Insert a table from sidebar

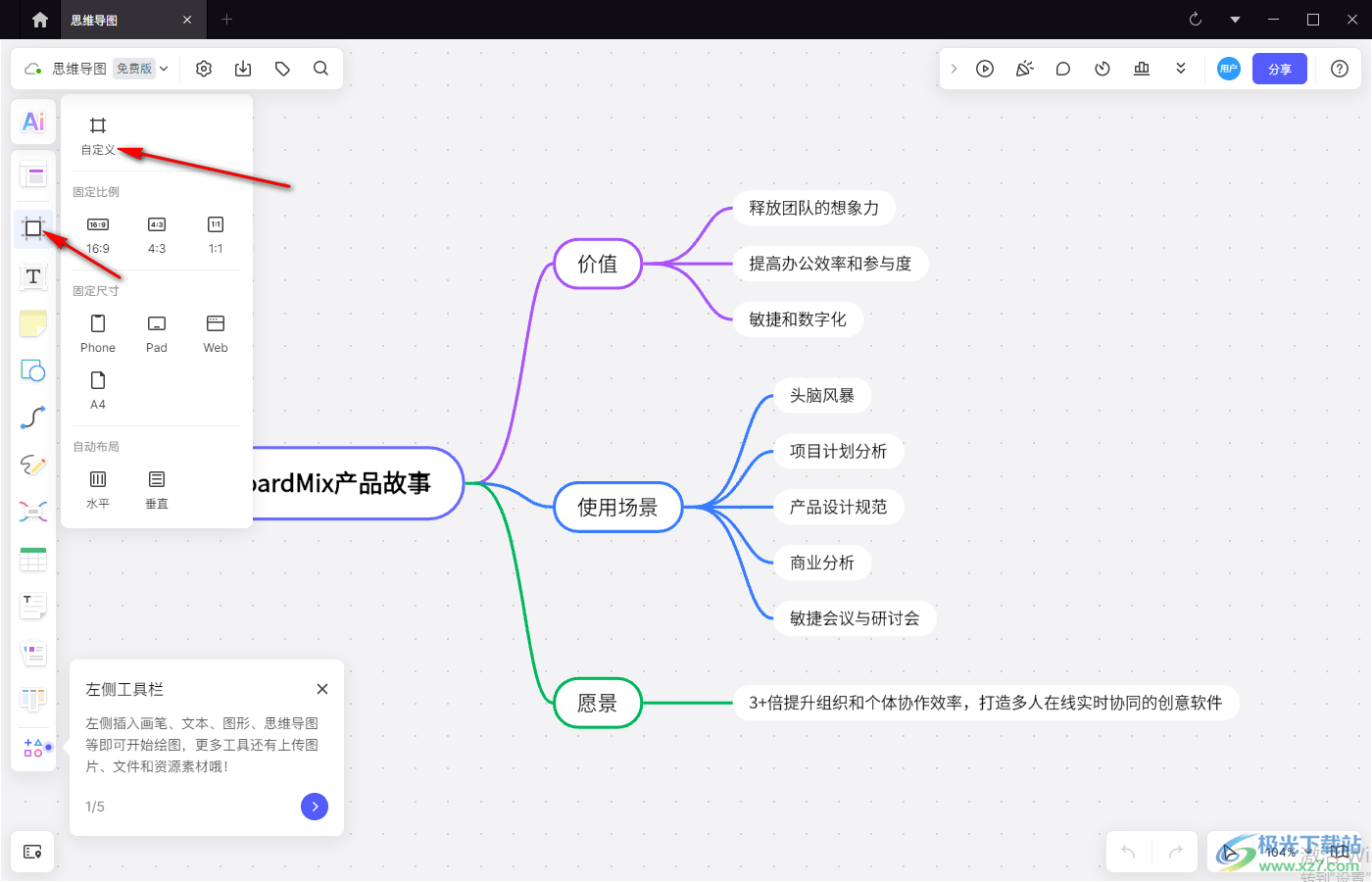coord(33,559)
